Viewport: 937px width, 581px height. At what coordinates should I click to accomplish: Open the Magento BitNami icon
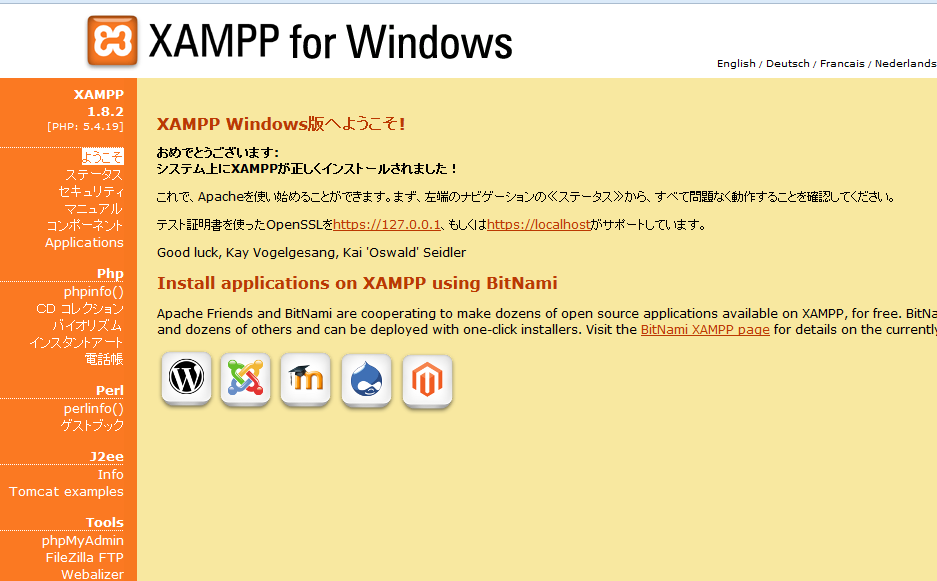pos(427,381)
